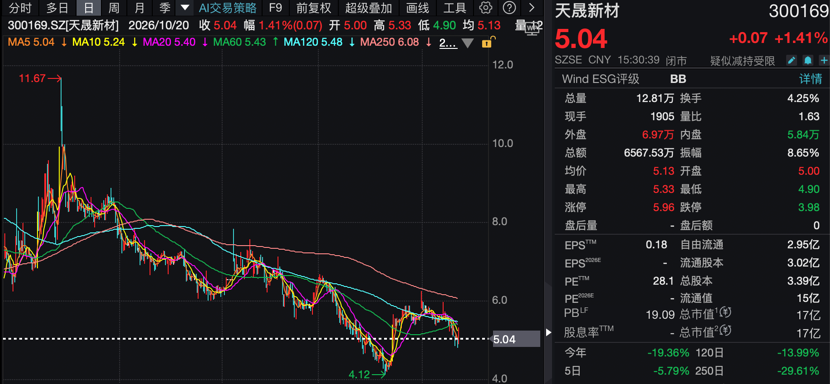Screen dimensions: 830x384
Task: Select the 季 quarterly chart tab
Action: point(165,7)
